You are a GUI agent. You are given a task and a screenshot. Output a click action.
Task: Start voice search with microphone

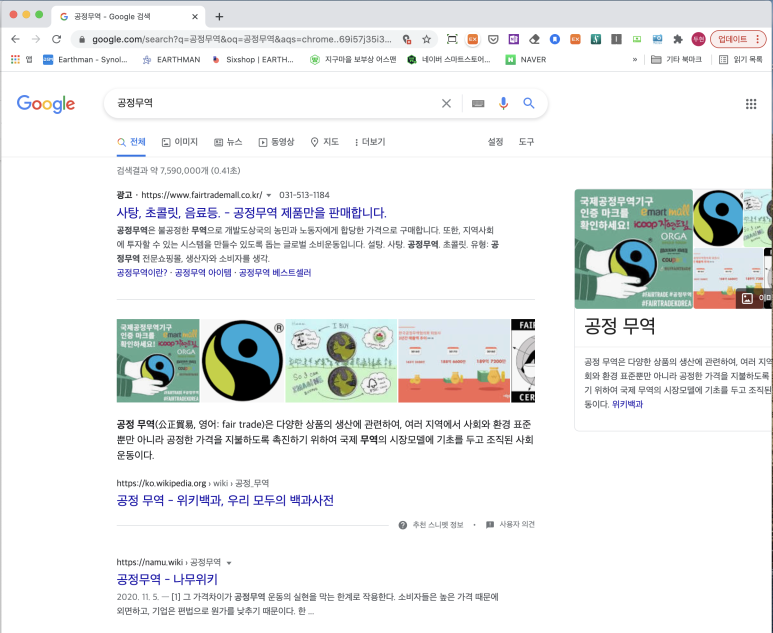503,103
